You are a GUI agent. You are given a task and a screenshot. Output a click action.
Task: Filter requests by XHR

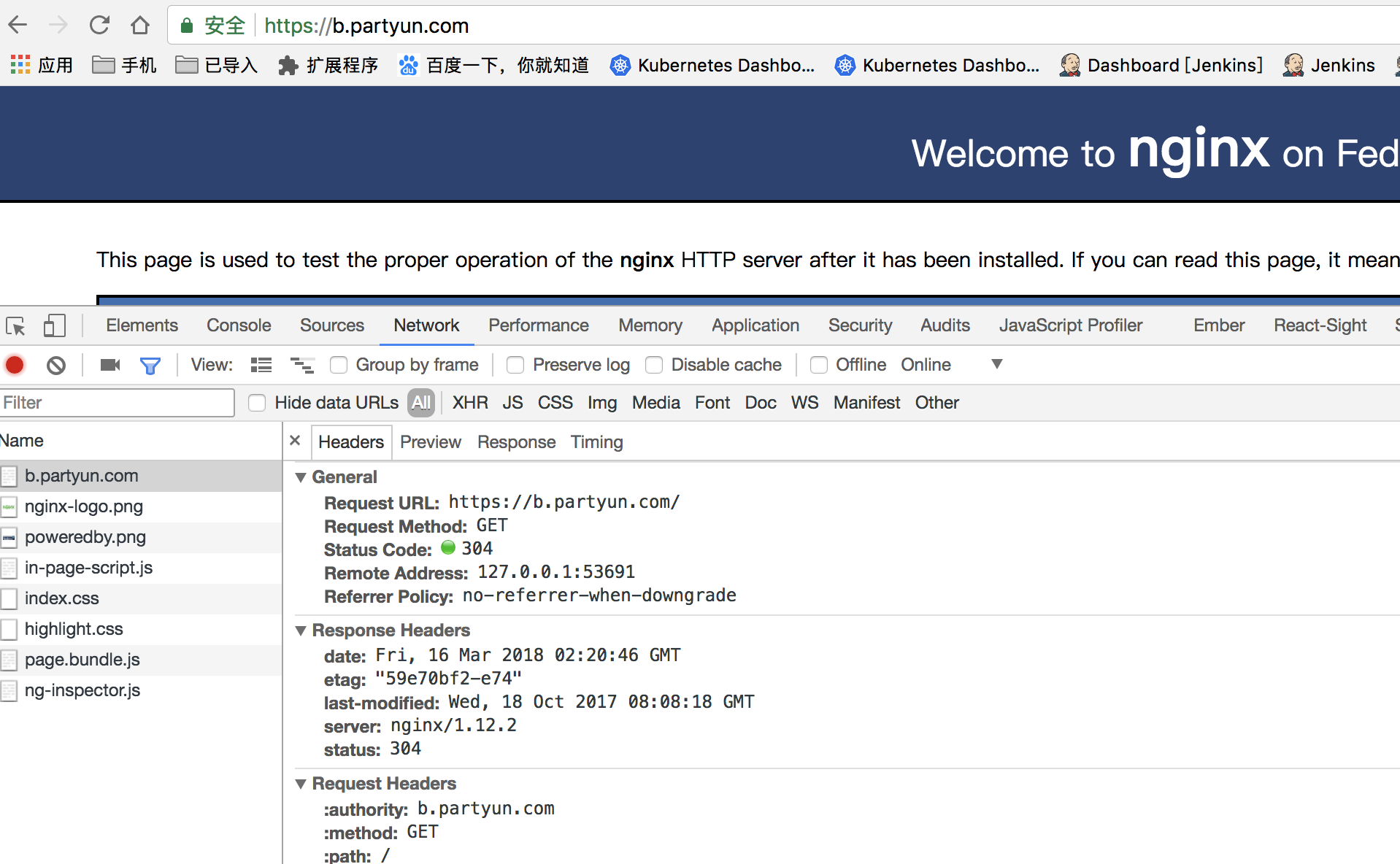(x=470, y=403)
